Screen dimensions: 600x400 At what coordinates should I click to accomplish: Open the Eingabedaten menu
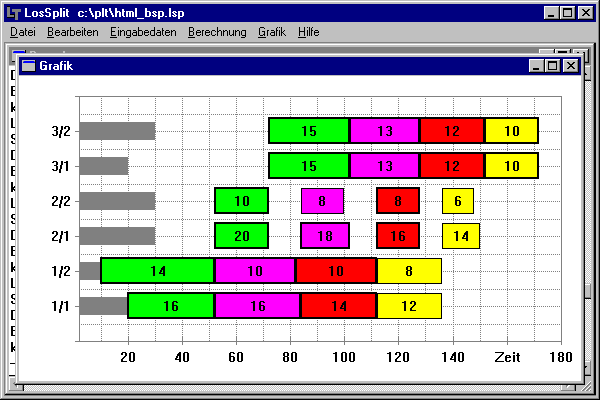(143, 32)
